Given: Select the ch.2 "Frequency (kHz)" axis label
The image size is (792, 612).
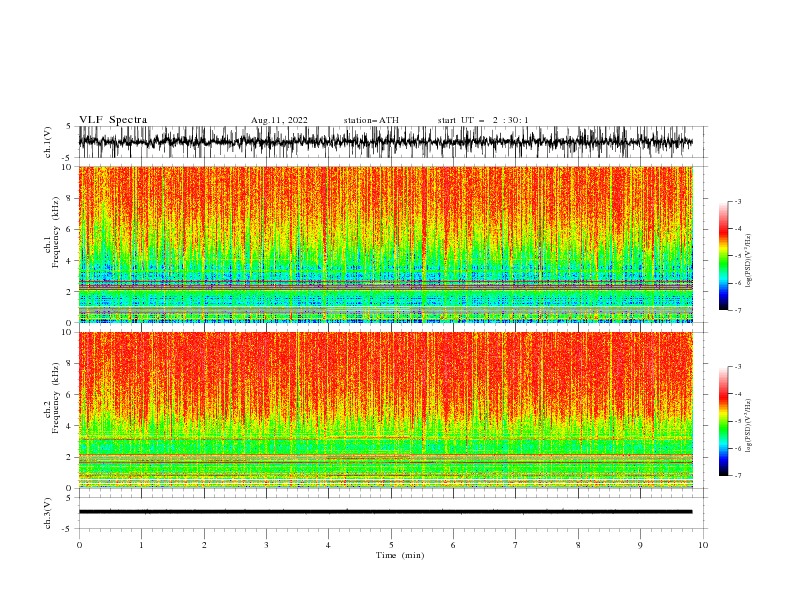Looking at the screenshot, I should click(56, 398).
